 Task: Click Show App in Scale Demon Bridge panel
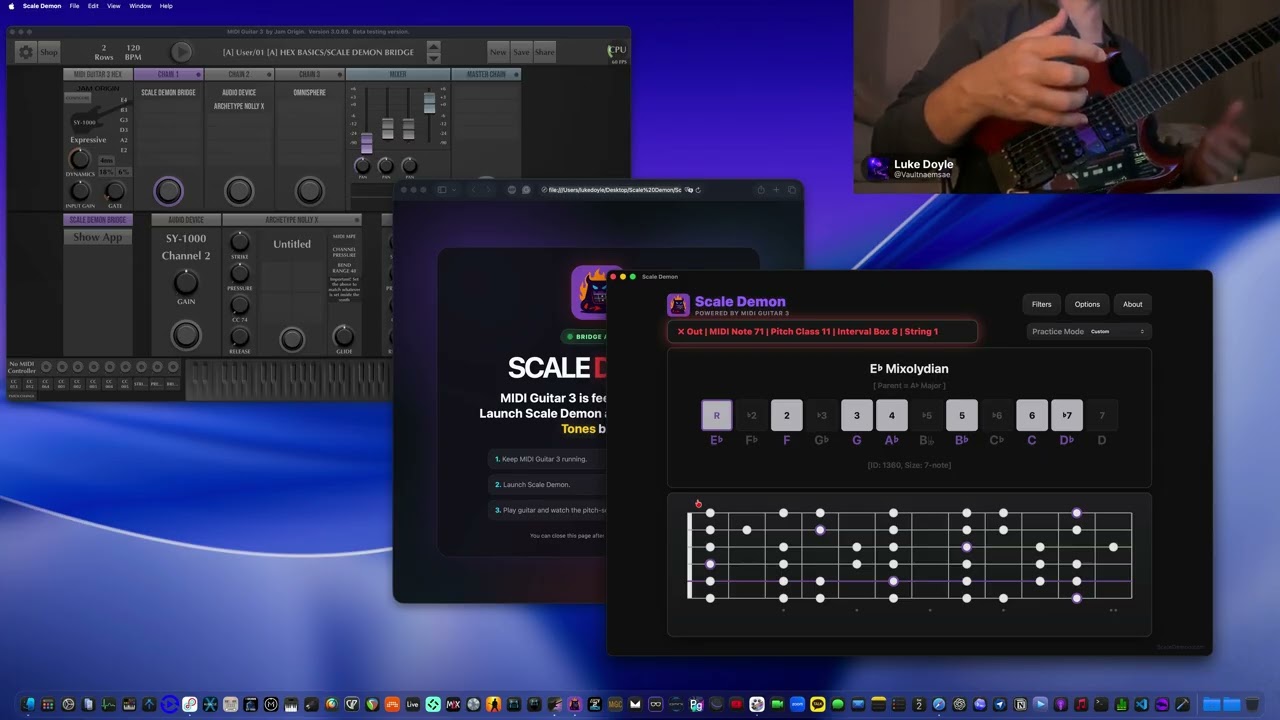click(x=98, y=237)
